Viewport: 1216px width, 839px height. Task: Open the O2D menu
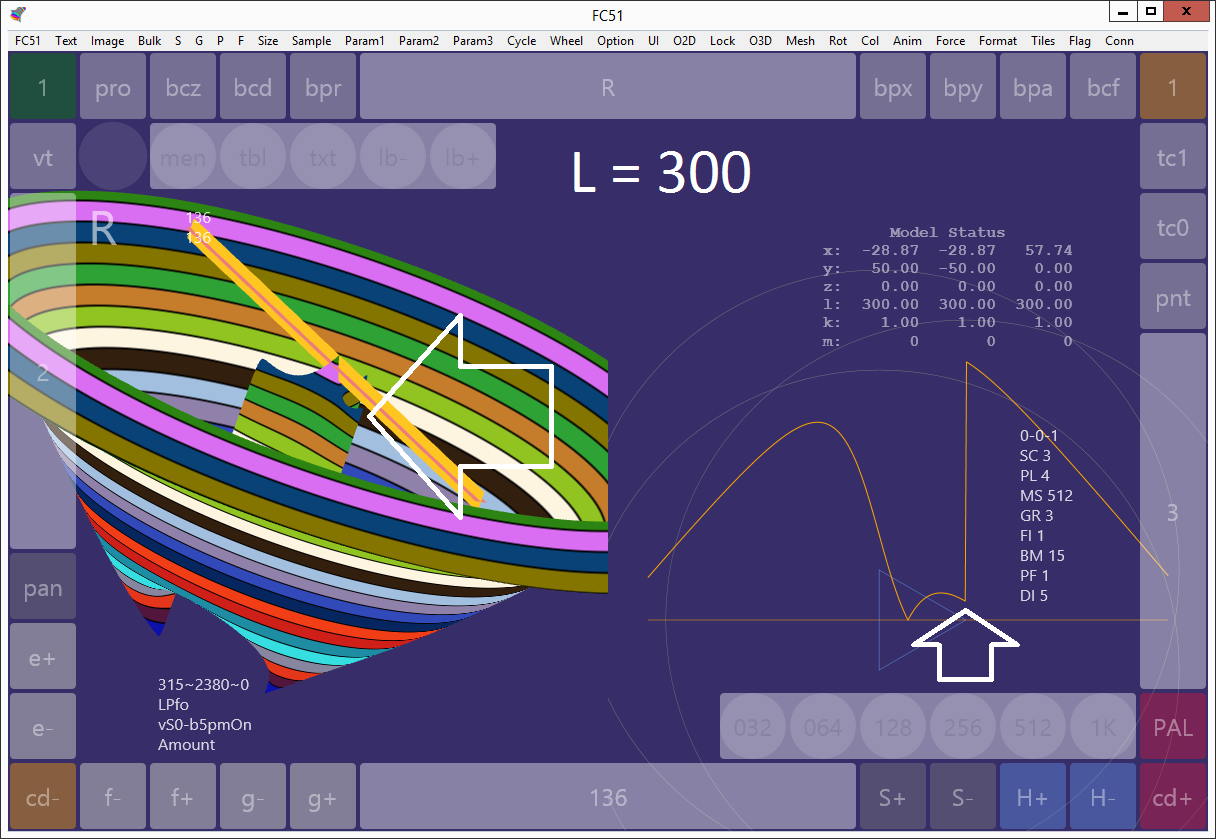(685, 41)
